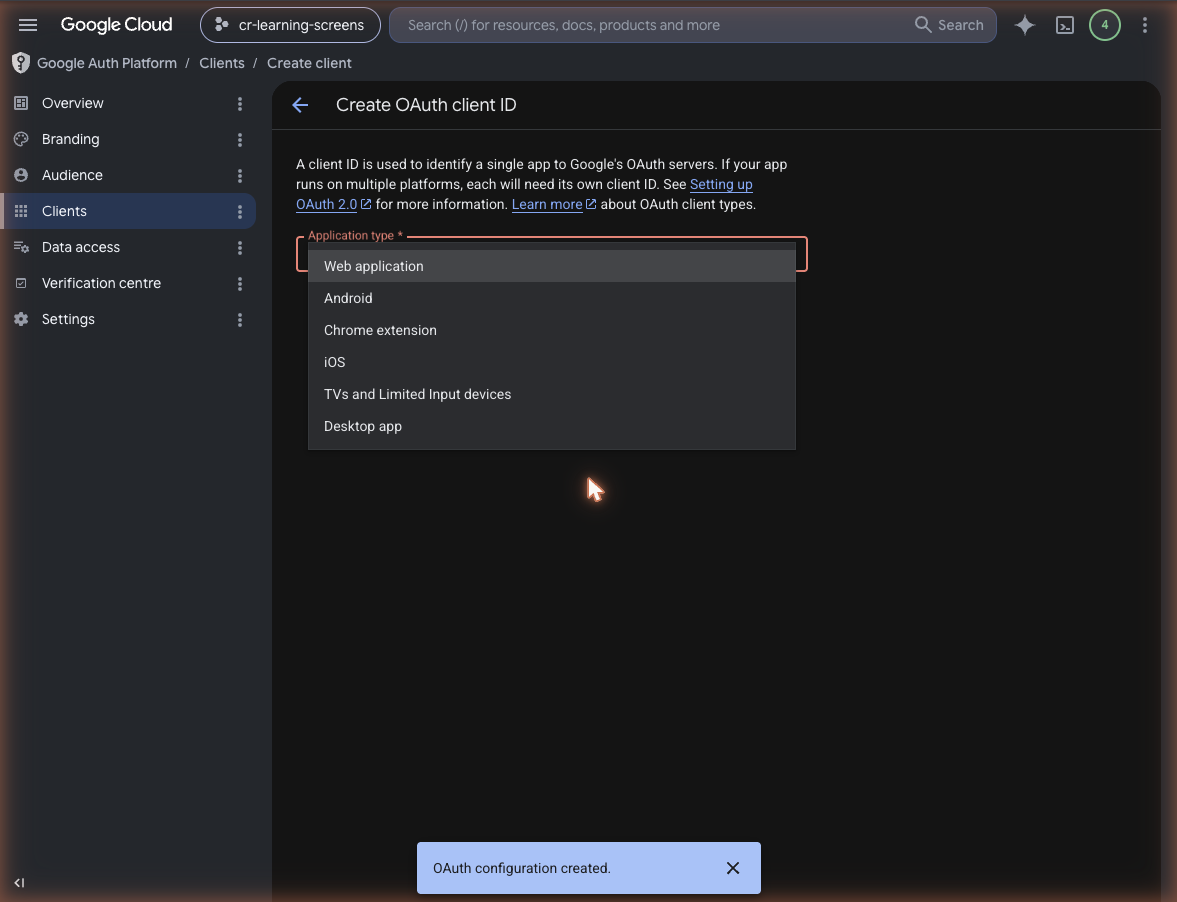Click the Google Cloud logo
This screenshot has height=902, width=1177.
(116, 25)
